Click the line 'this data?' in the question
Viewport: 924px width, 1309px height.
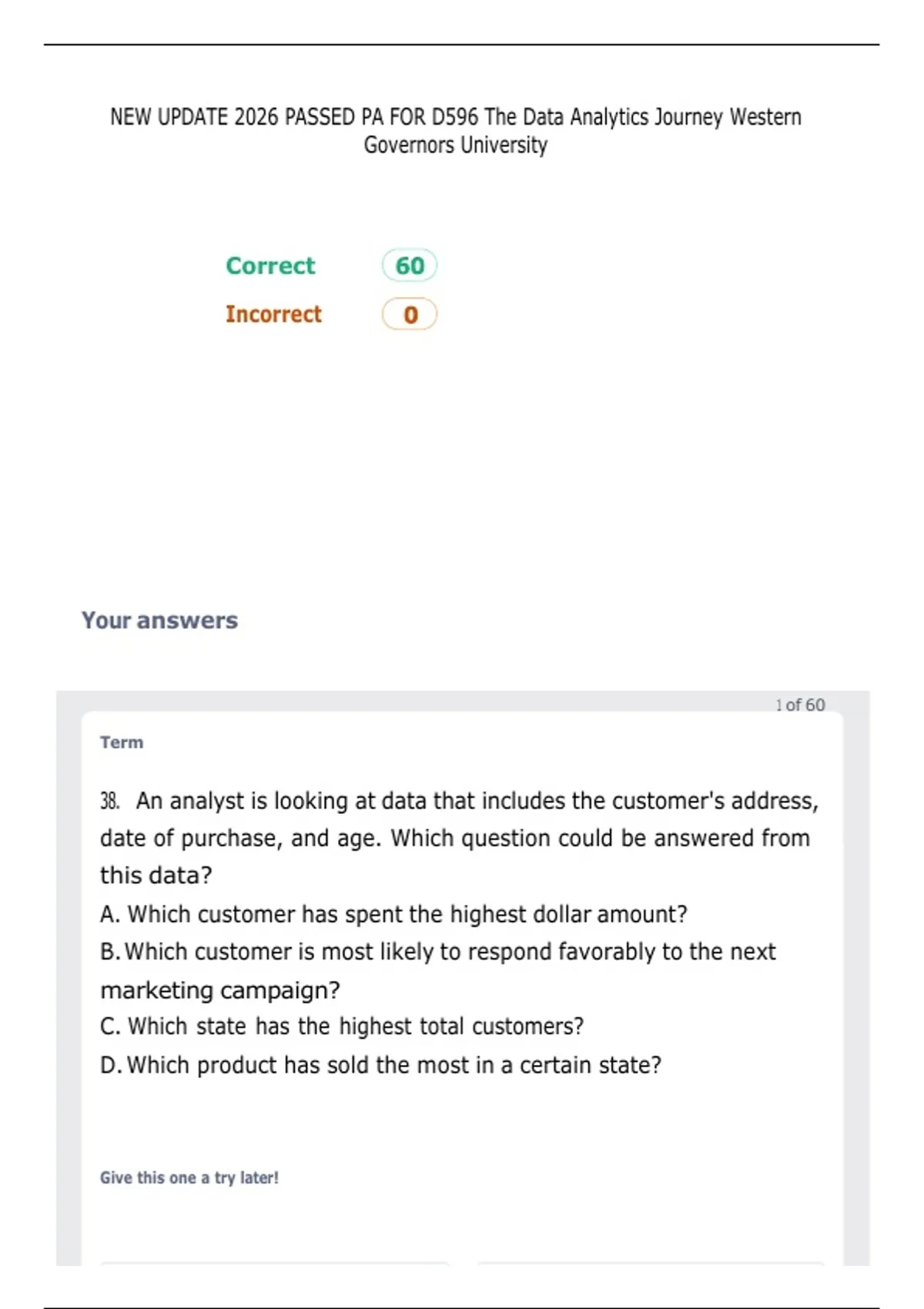click(156, 875)
